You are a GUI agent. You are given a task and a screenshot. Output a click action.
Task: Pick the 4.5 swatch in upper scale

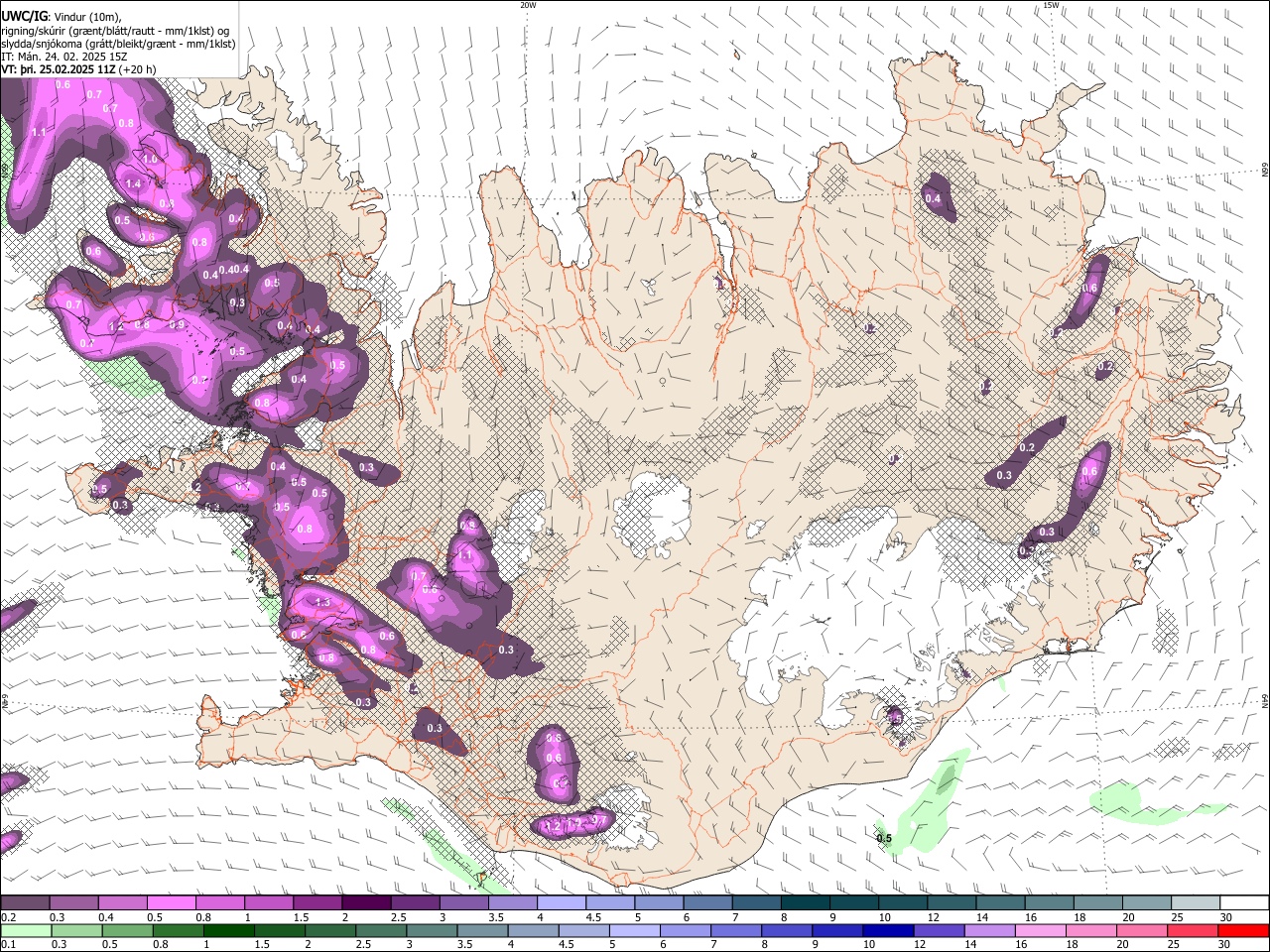(609, 903)
